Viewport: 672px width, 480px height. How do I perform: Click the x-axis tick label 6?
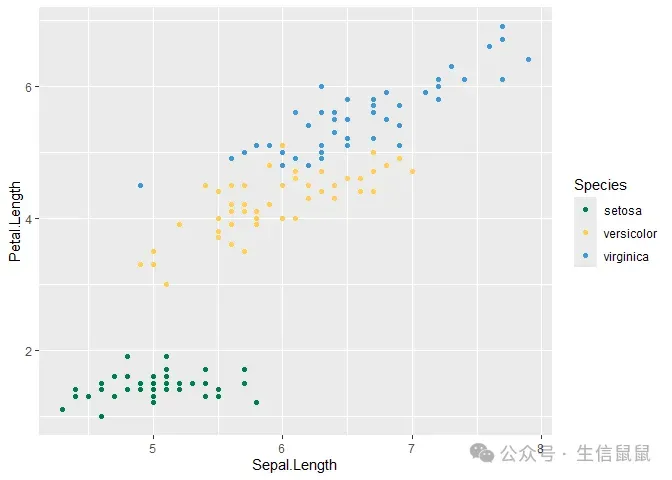[x=282, y=448]
